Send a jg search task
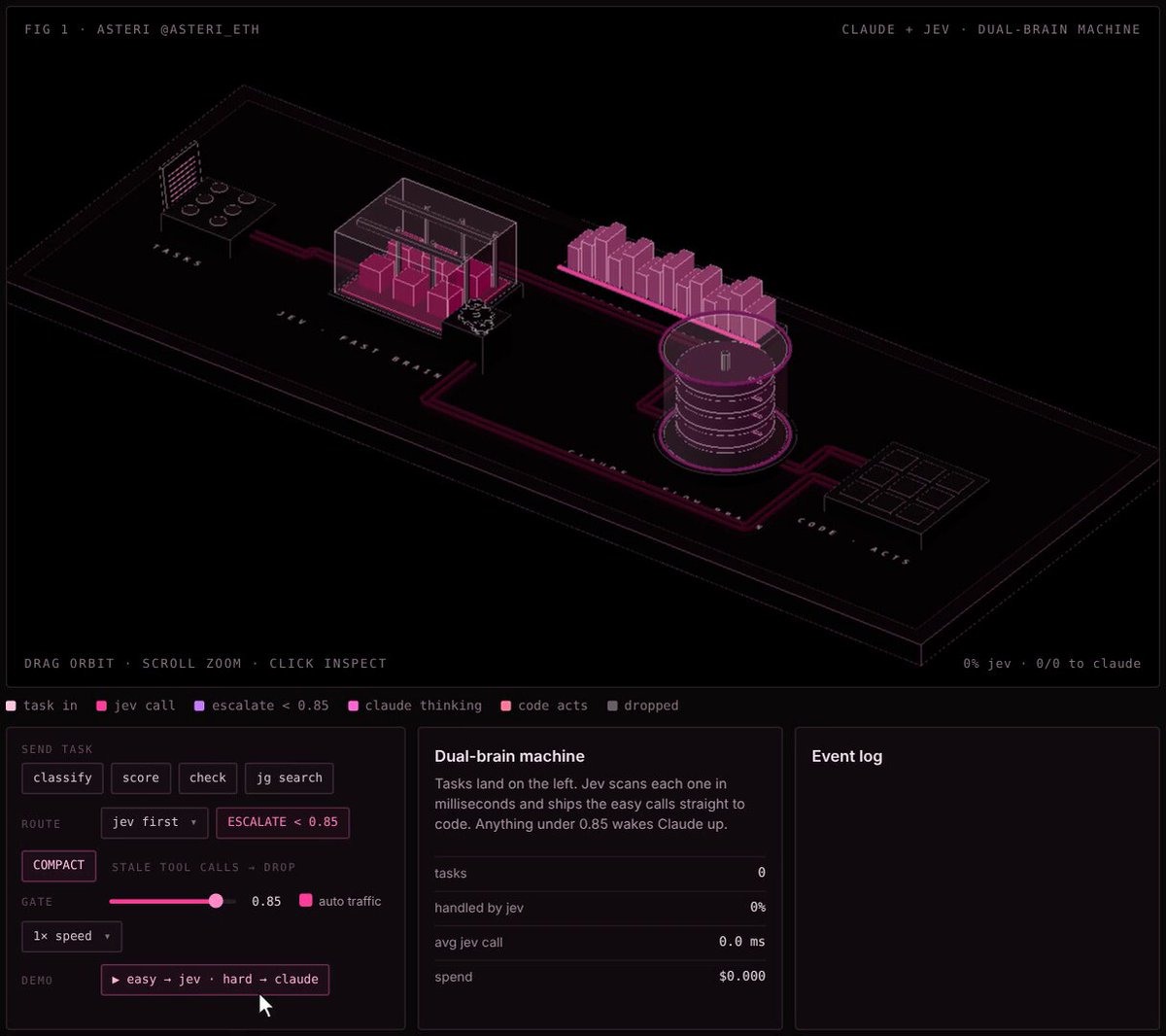 pos(290,777)
